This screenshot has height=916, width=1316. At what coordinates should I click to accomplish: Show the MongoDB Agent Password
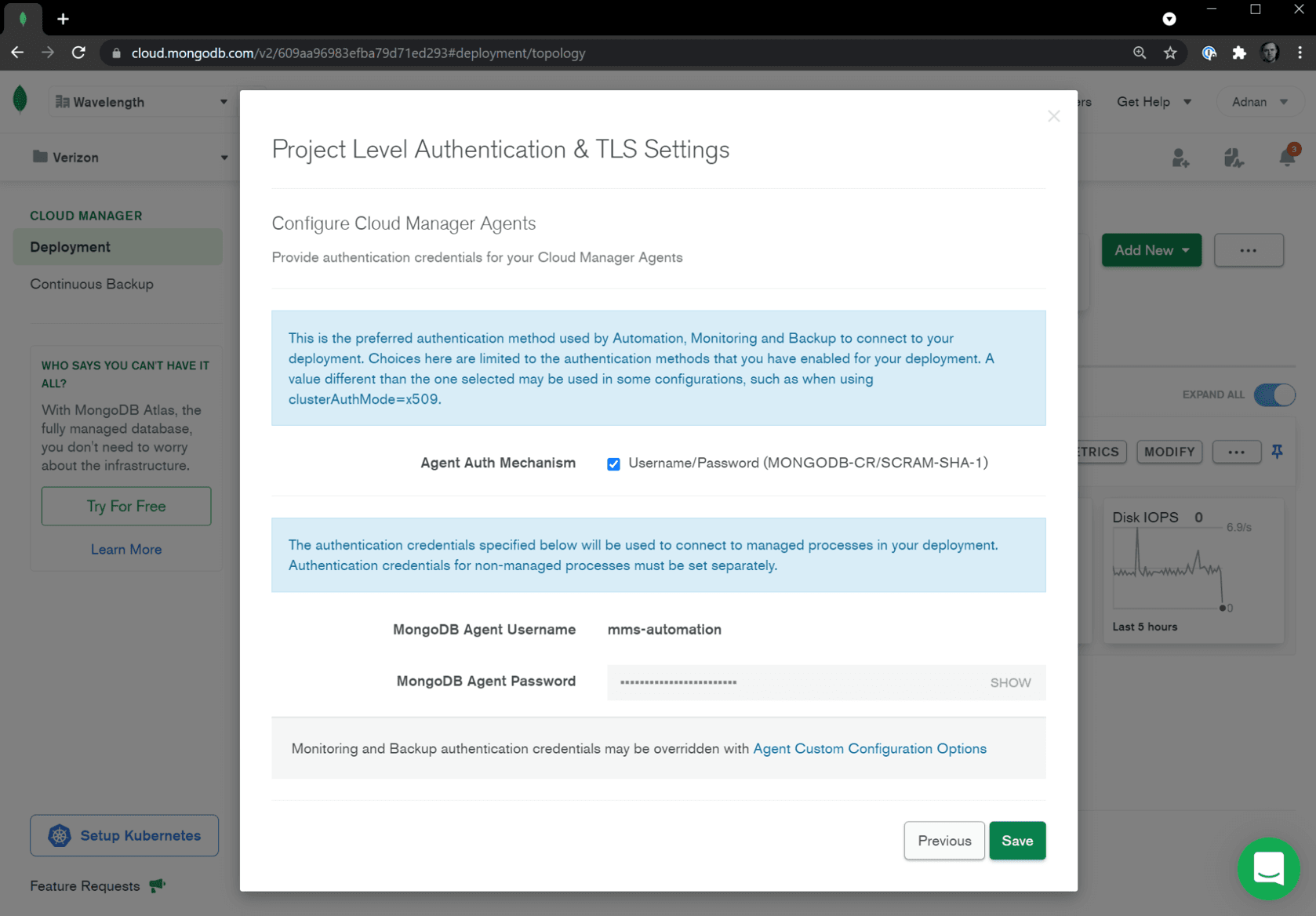point(1009,683)
